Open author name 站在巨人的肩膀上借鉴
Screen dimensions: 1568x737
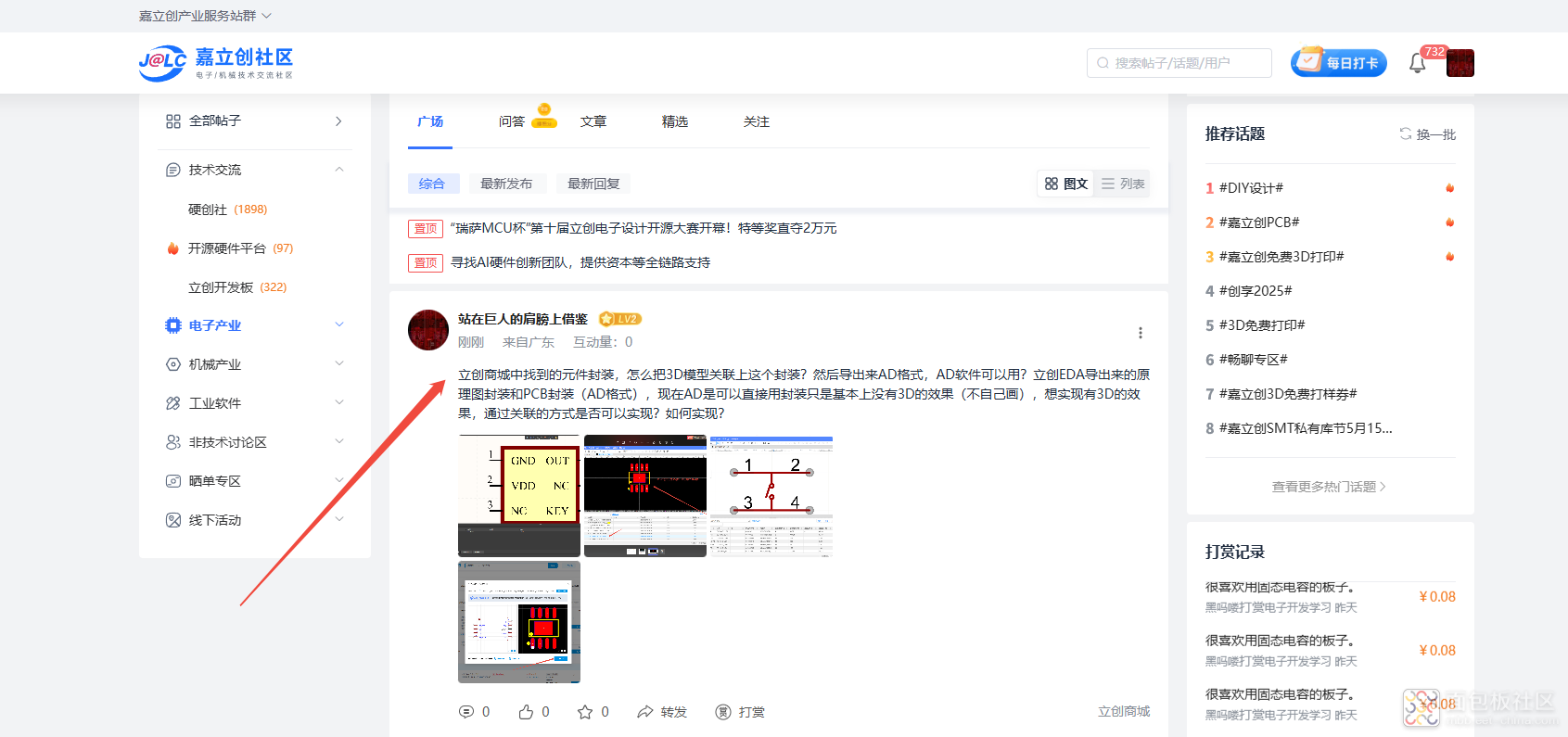point(523,319)
